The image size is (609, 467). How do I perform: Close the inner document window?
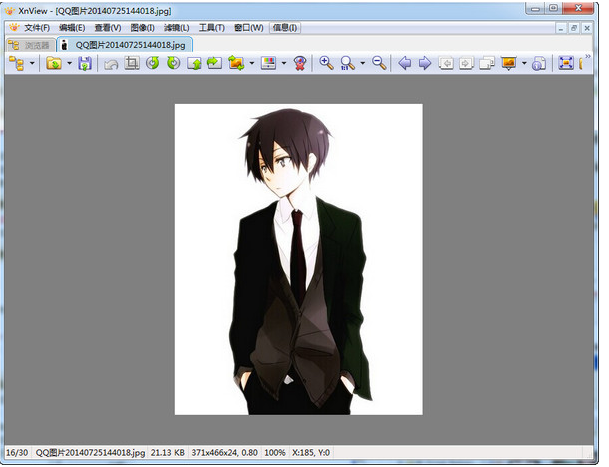[587, 28]
